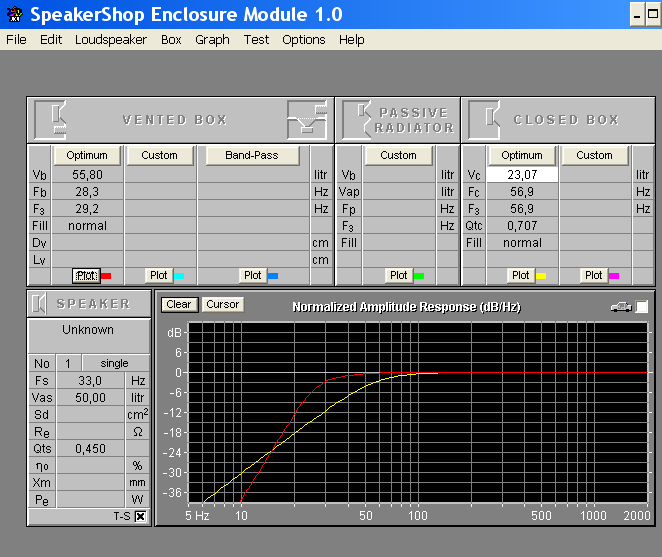Click closed box Optimum button
This screenshot has width=662, height=557.
click(x=522, y=155)
